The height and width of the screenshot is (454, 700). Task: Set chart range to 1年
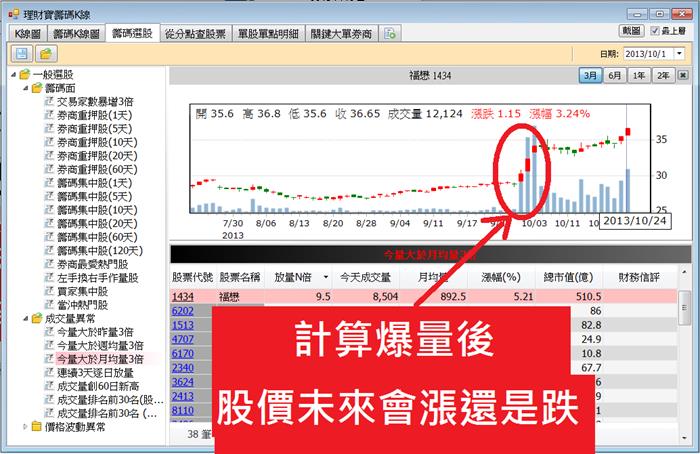click(639, 75)
